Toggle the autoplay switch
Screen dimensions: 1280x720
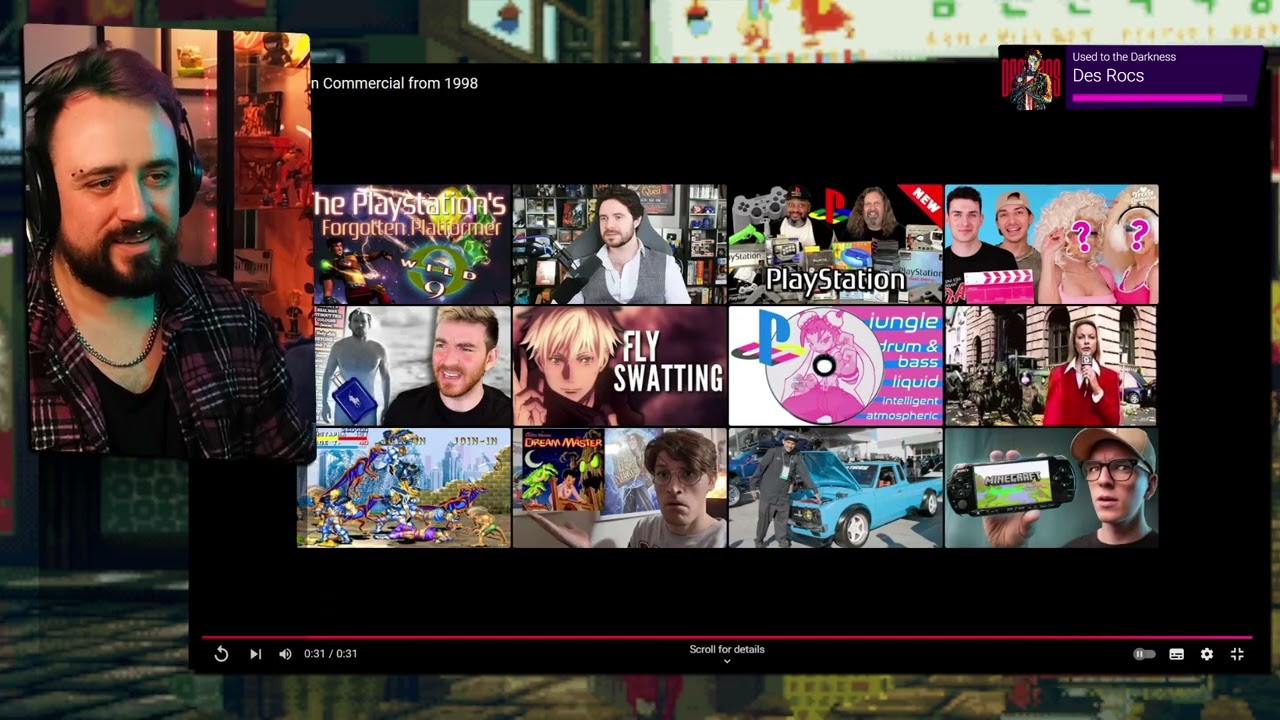1144,654
